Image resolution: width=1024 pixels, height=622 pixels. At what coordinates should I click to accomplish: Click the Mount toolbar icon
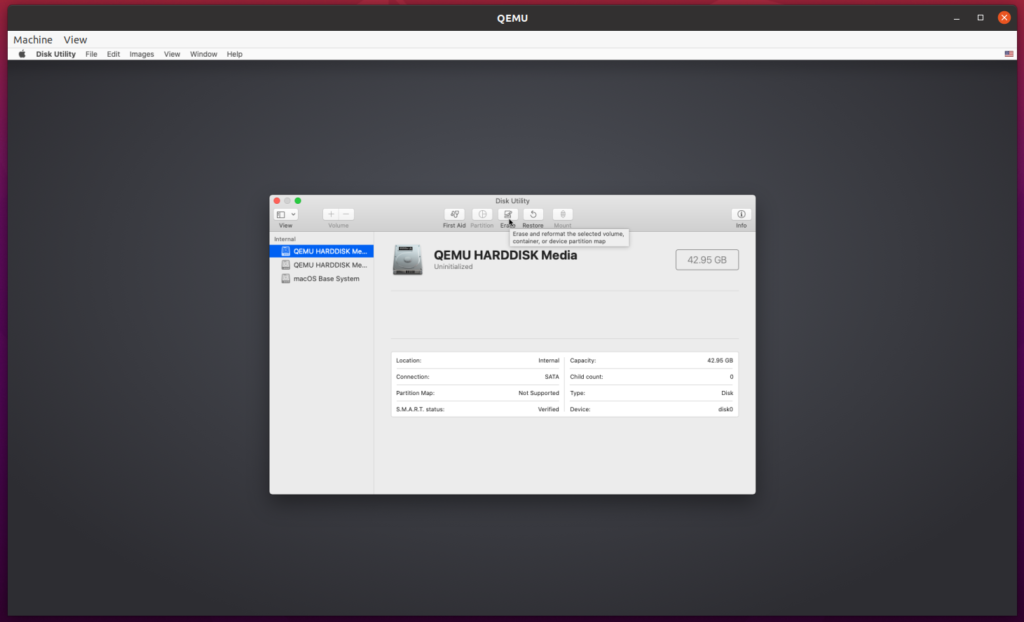coord(562,214)
